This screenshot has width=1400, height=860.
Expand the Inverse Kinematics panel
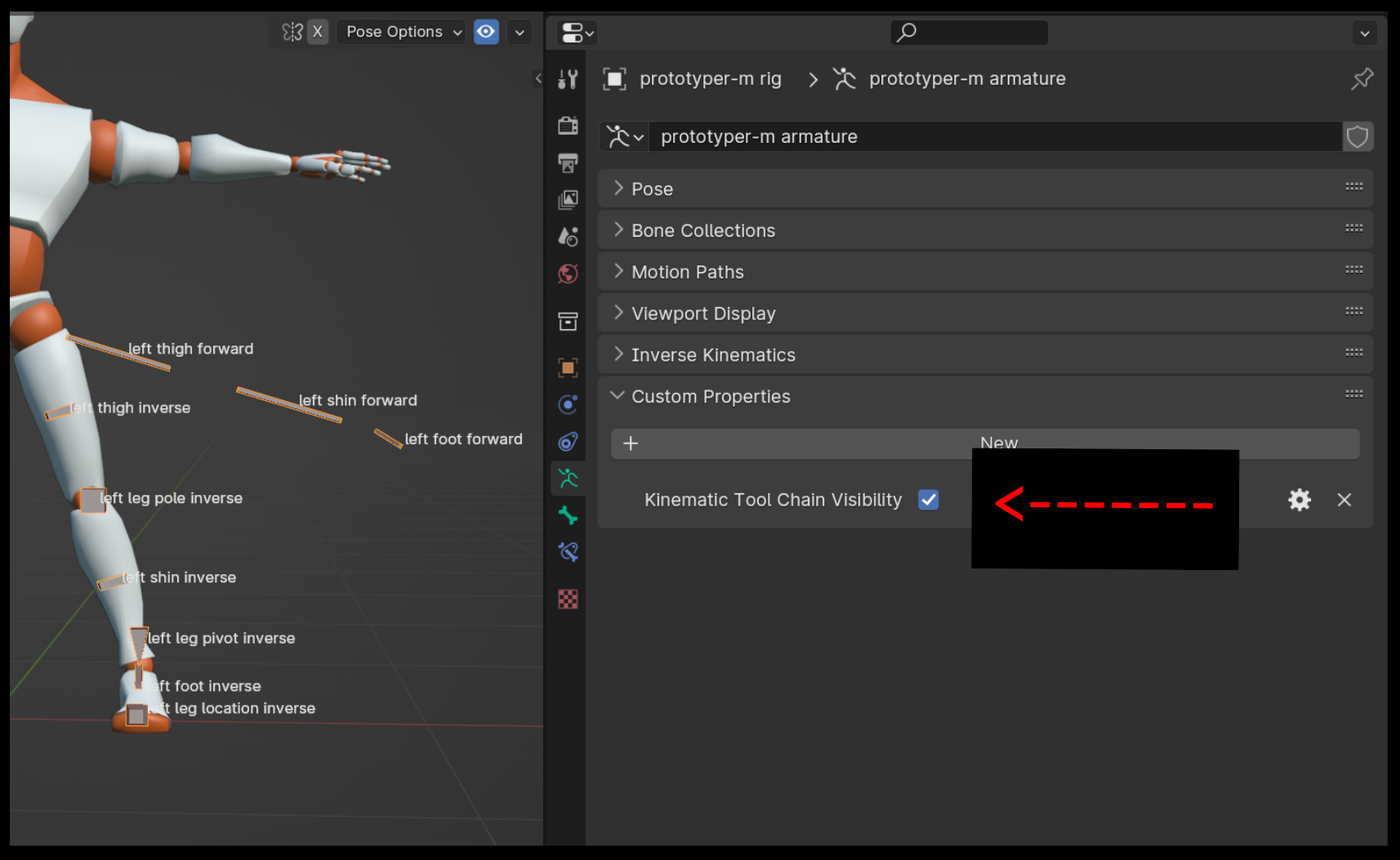[712, 355]
